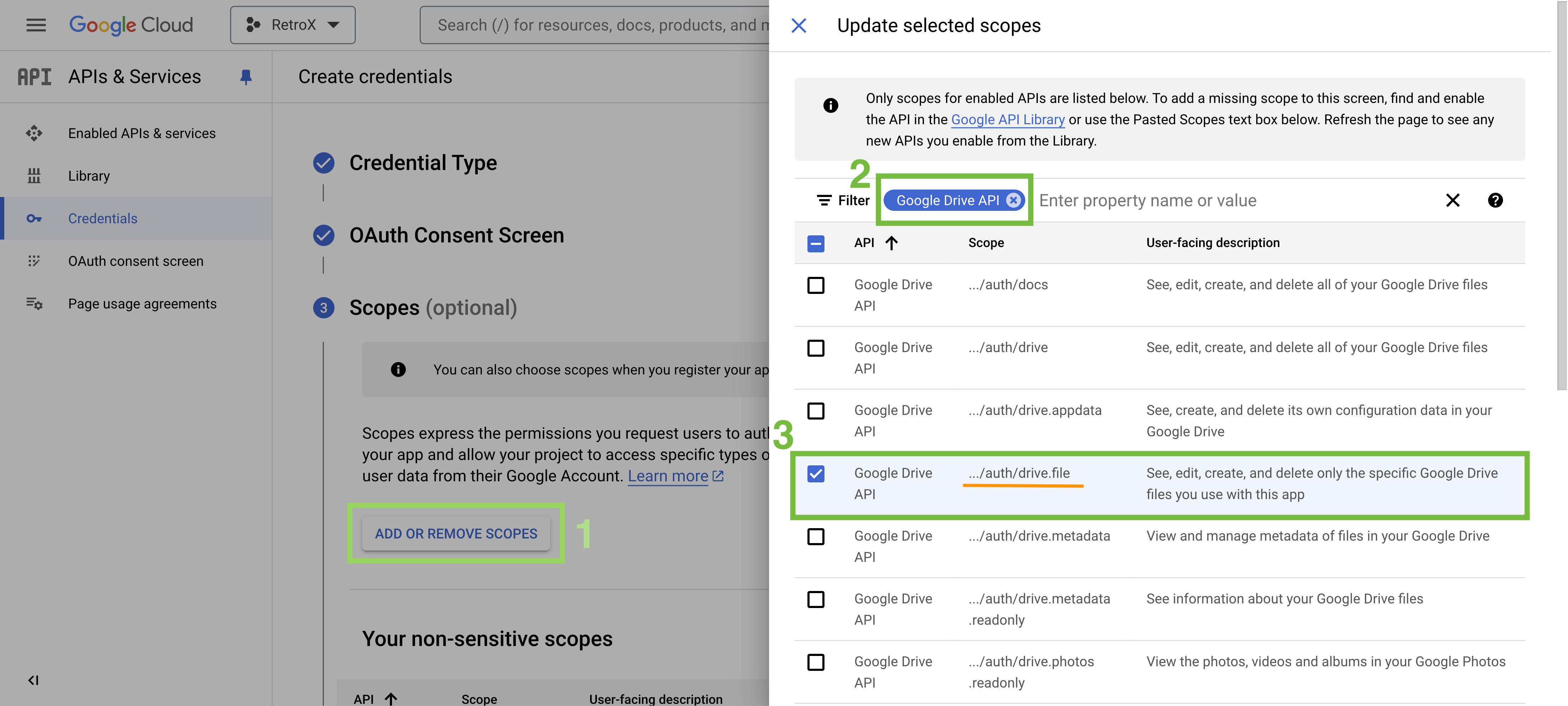The image size is (1568, 706).
Task: Click the panel's vertical scrollbar
Action: [x=1562, y=195]
